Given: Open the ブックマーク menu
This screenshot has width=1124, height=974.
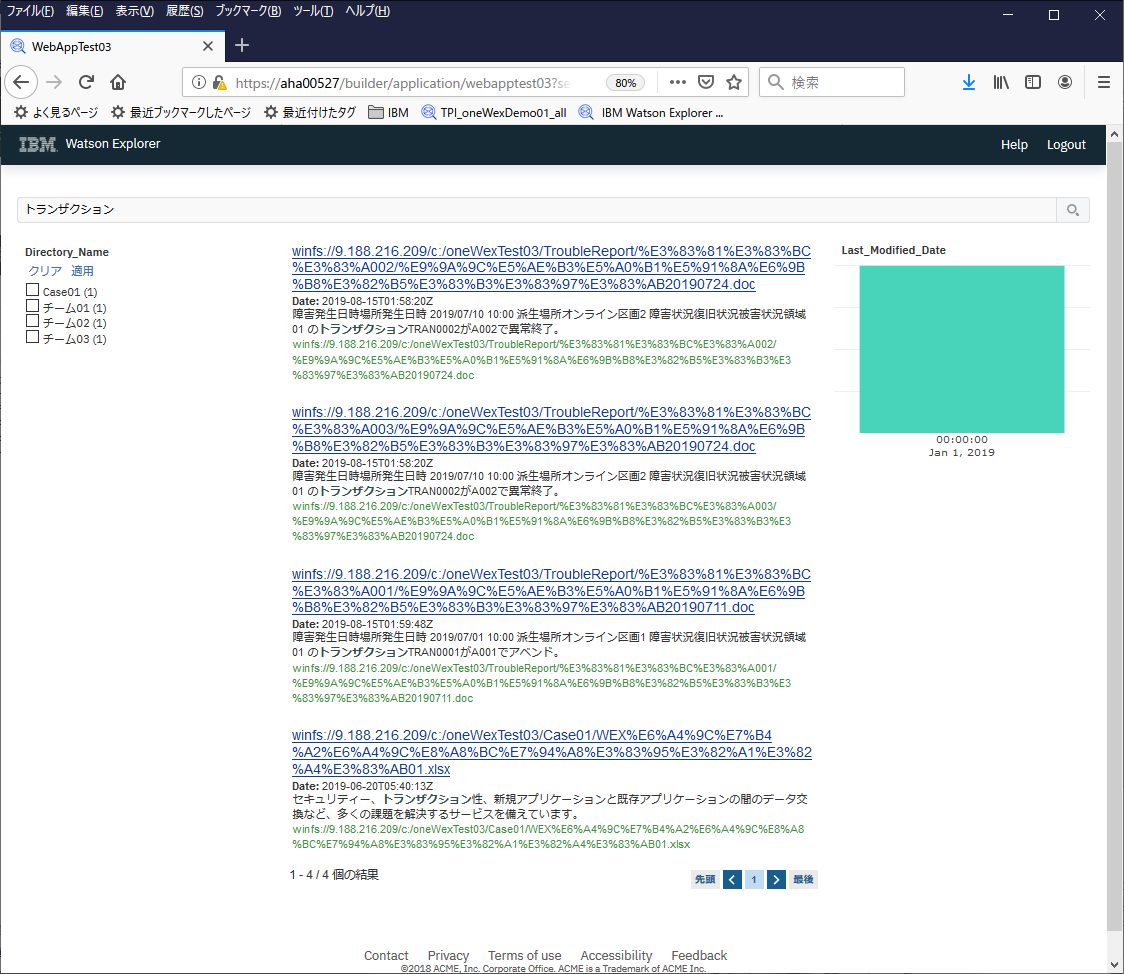Looking at the screenshot, I should pos(248,11).
